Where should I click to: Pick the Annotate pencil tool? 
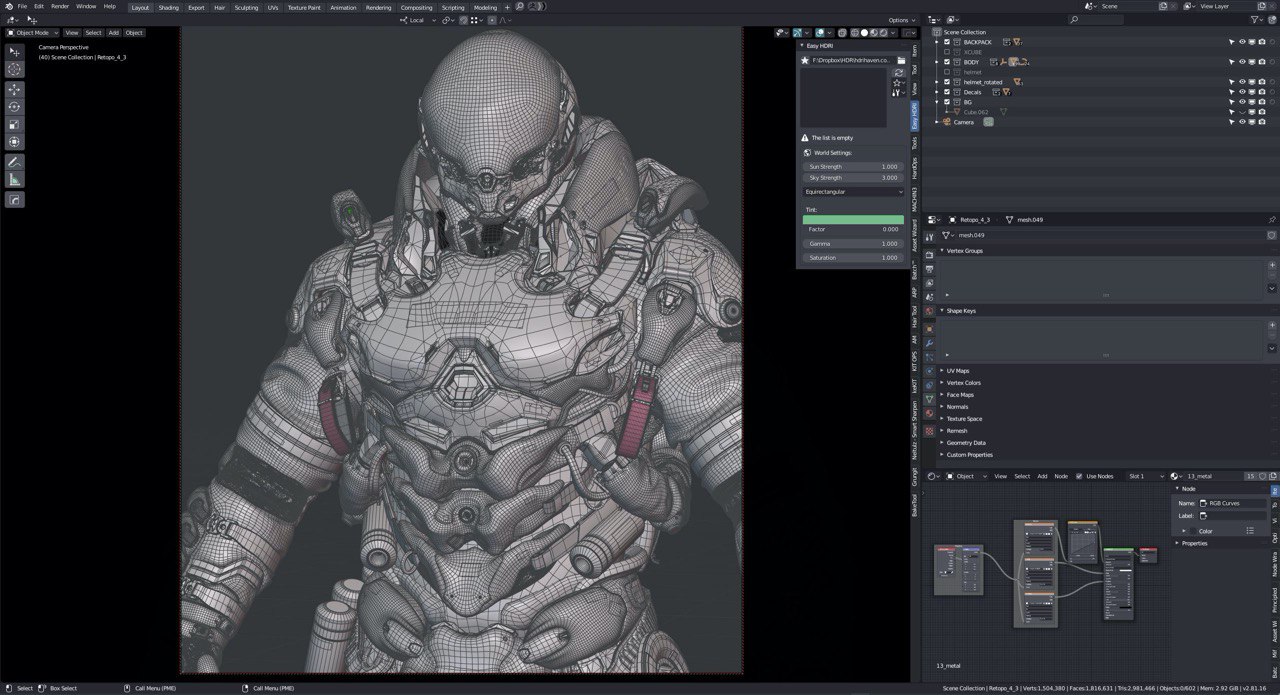tap(14, 161)
